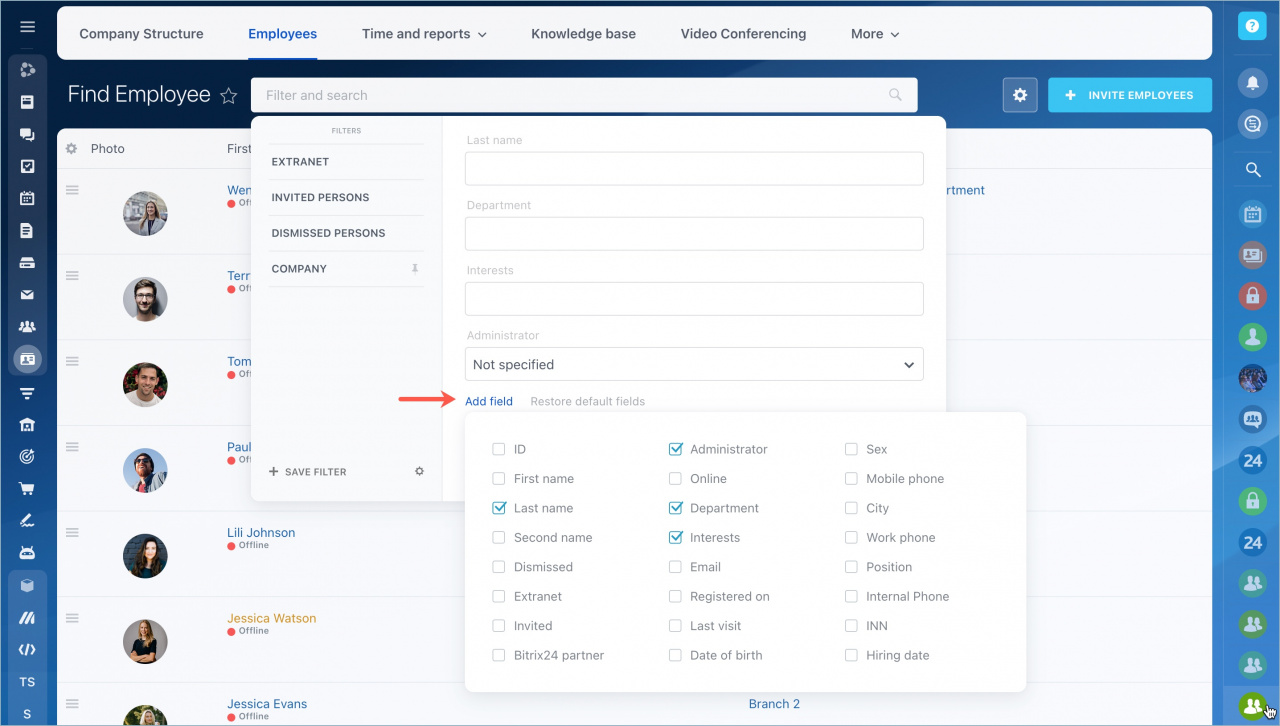Image resolution: width=1280 pixels, height=726 pixels.
Task: Click into the Interests filter field
Action: [694, 298]
